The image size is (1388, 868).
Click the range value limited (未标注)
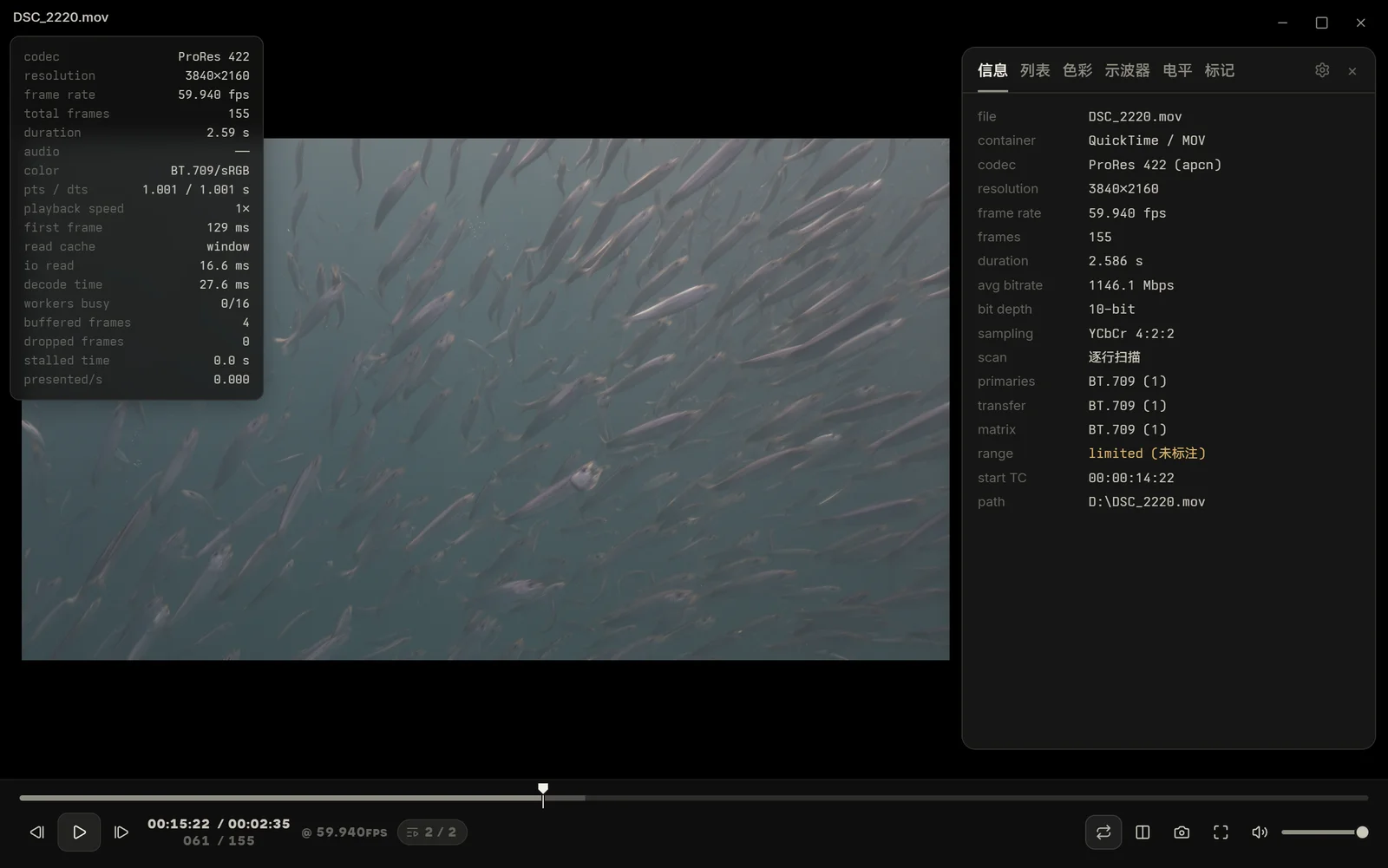click(1147, 454)
